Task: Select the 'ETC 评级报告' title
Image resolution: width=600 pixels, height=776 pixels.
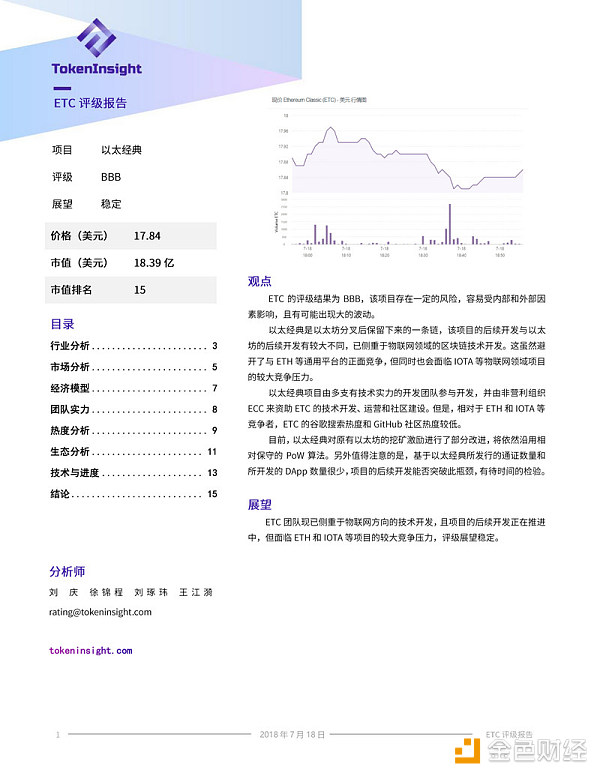Action: coord(90,103)
